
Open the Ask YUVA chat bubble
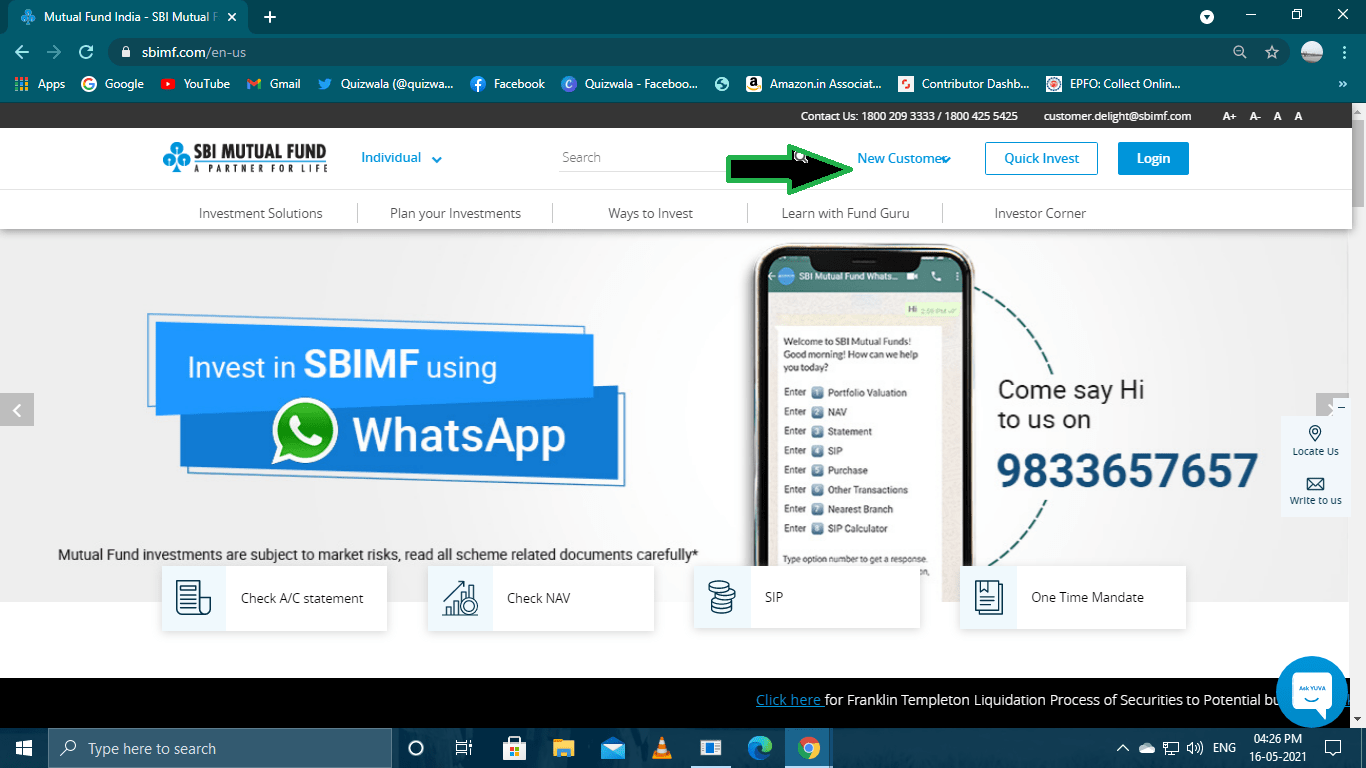point(1311,691)
